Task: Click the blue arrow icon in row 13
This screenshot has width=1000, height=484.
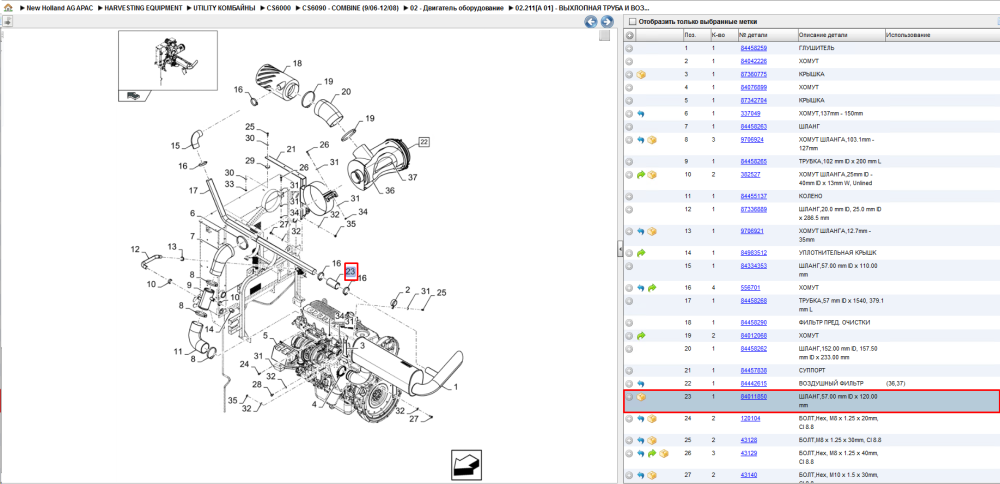Action: point(642,231)
